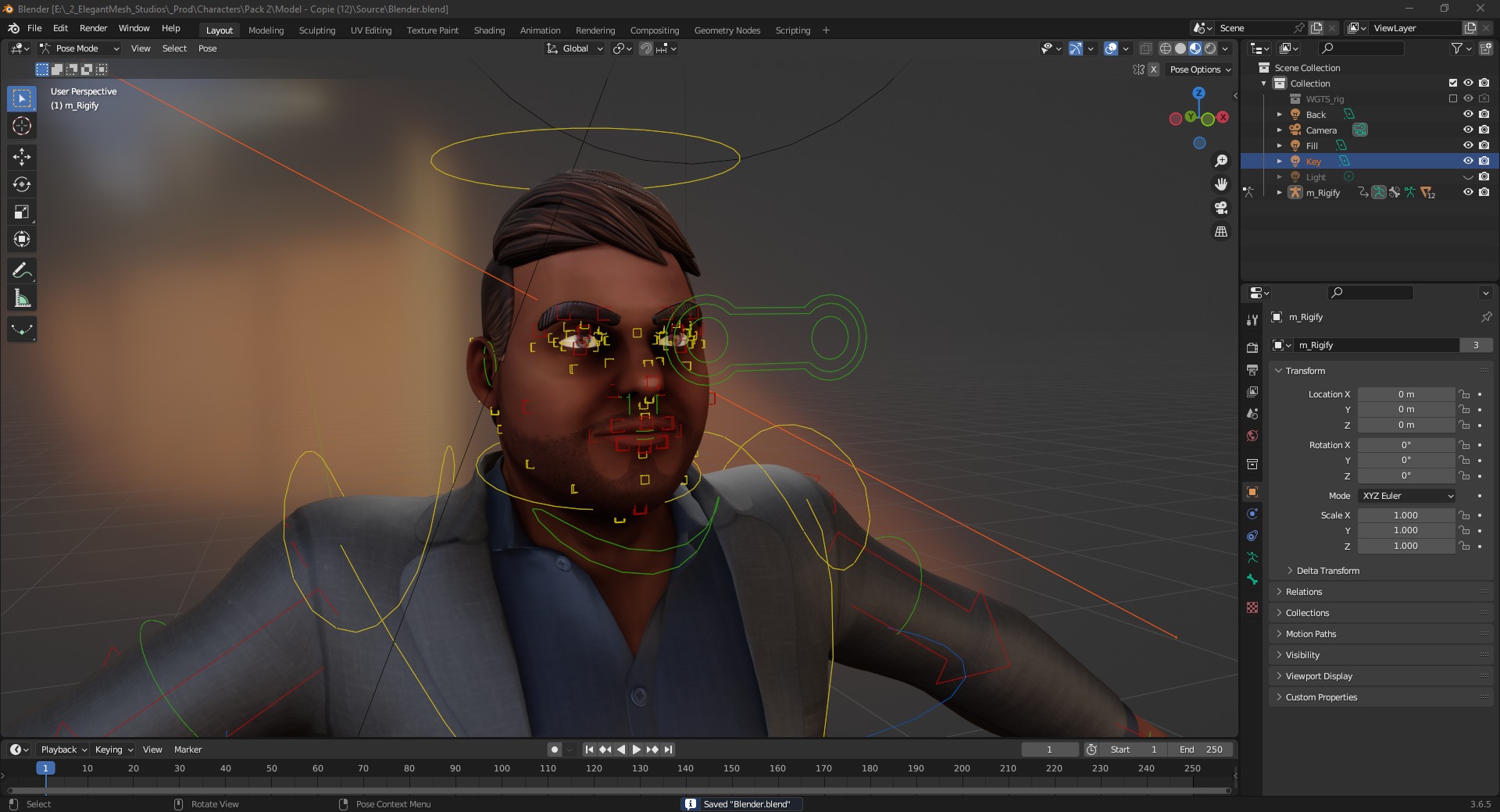Add a new workspace with plus button

tap(826, 30)
